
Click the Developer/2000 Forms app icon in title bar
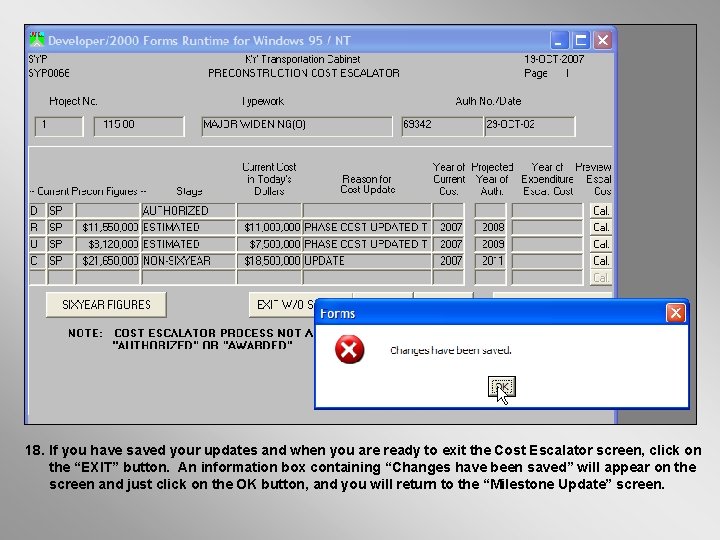tap(37, 40)
